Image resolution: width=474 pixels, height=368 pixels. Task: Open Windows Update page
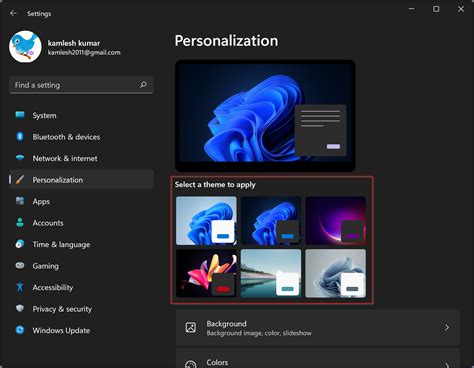[81, 330]
